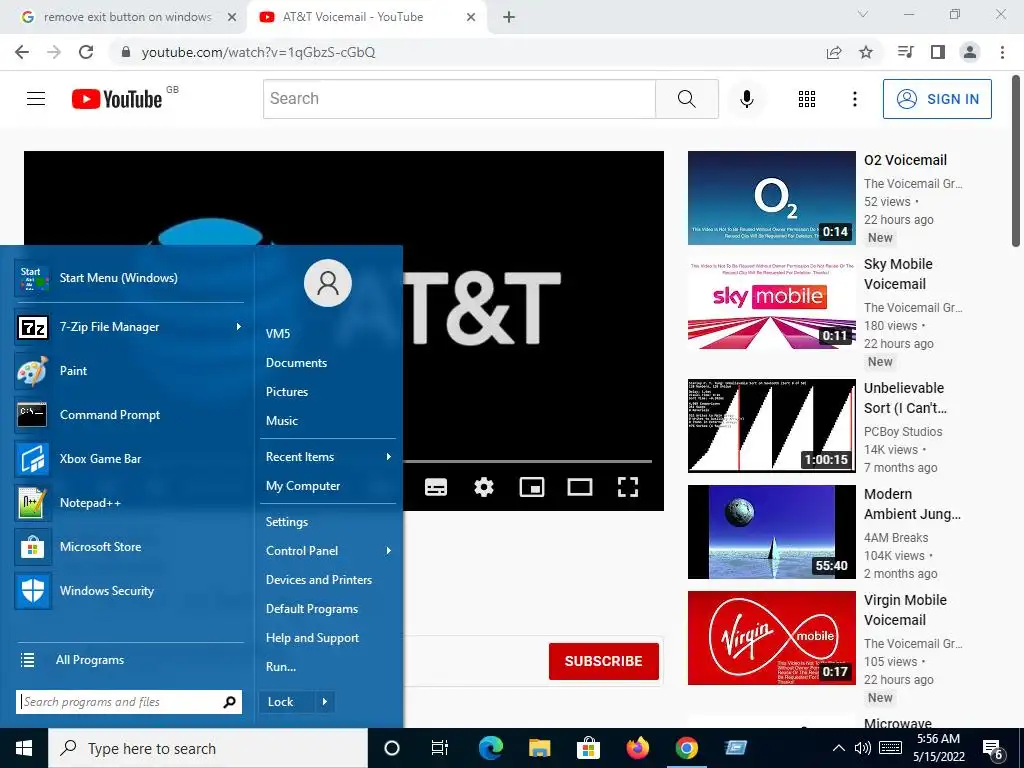
Task: Click the start menu user avatar picture
Action: click(x=328, y=283)
